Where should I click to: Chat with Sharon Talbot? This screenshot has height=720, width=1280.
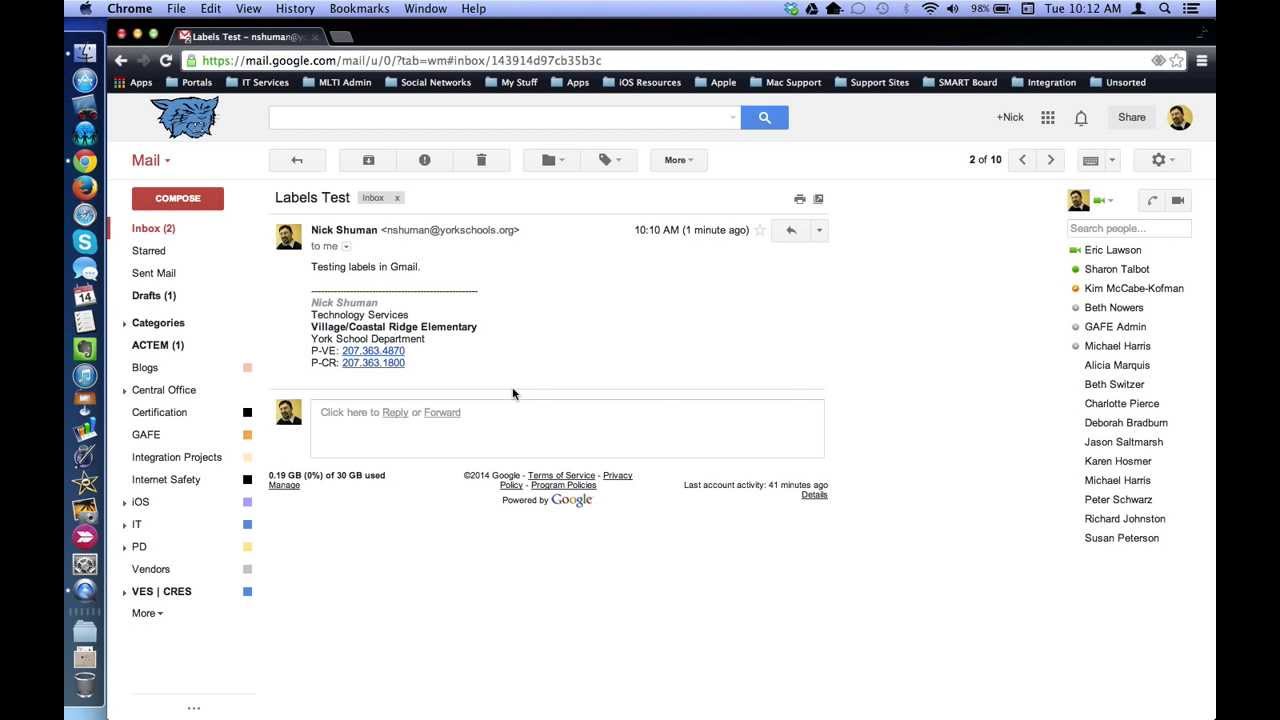[x=1116, y=269]
